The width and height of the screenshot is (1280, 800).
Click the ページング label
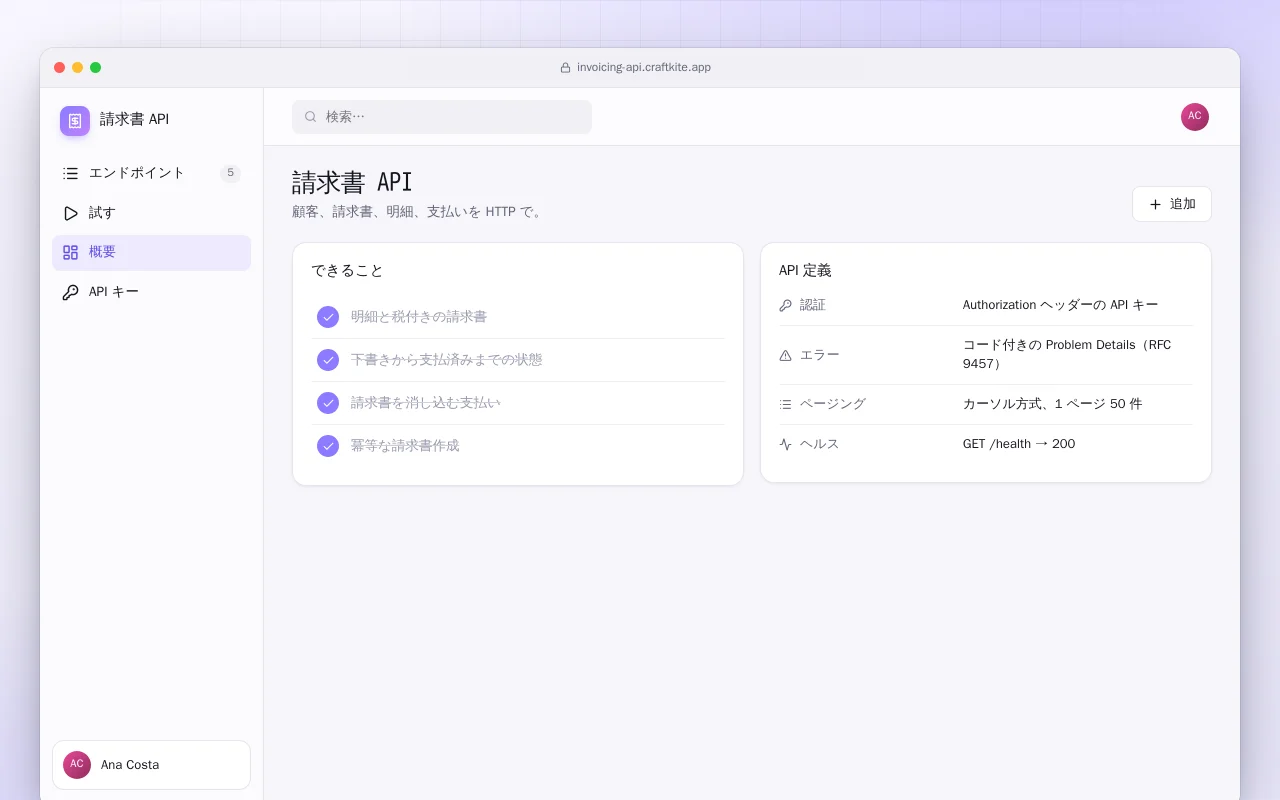(x=833, y=404)
